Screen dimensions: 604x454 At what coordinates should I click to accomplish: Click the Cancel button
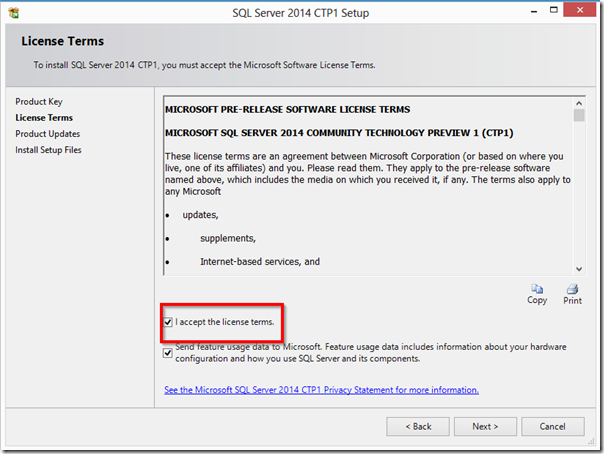click(553, 427)
